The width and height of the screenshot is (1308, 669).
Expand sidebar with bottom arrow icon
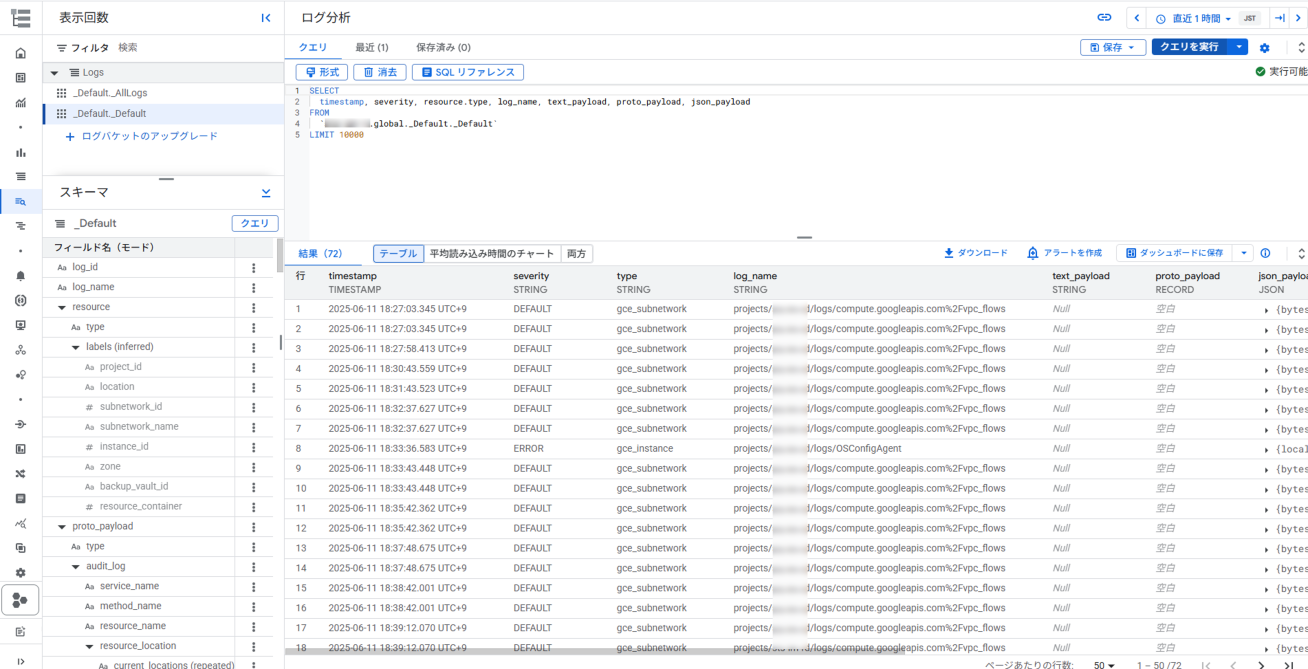click(20, 661)
